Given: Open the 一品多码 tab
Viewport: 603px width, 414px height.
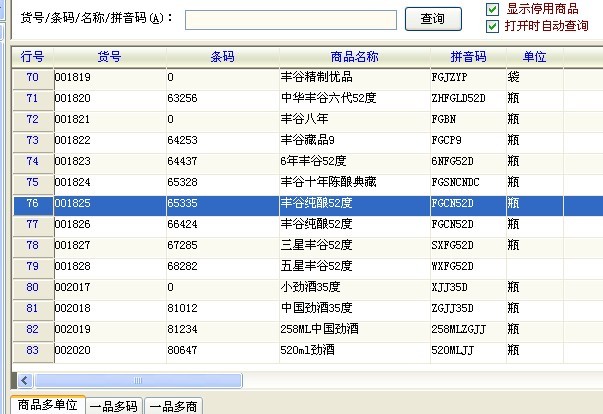Looking at the screenshot, I should click(114, 406).
